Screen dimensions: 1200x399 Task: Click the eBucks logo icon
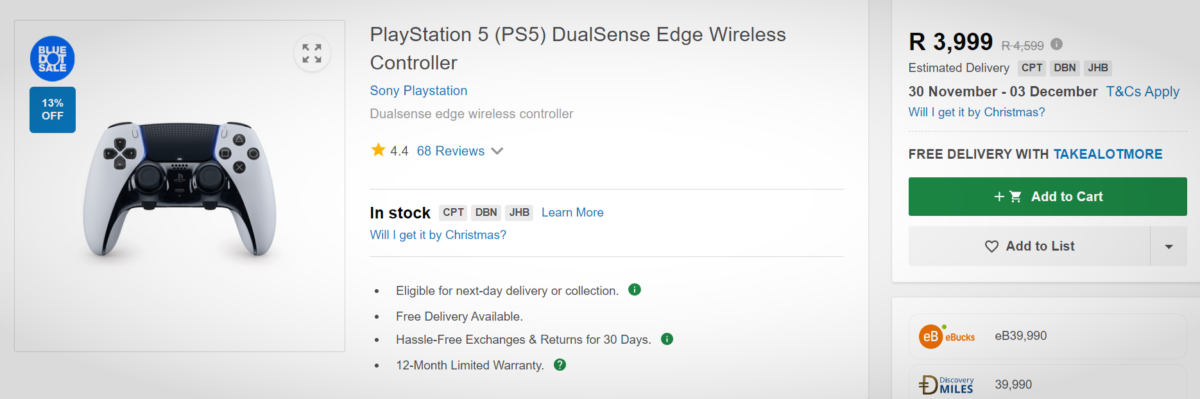(946, 337)
